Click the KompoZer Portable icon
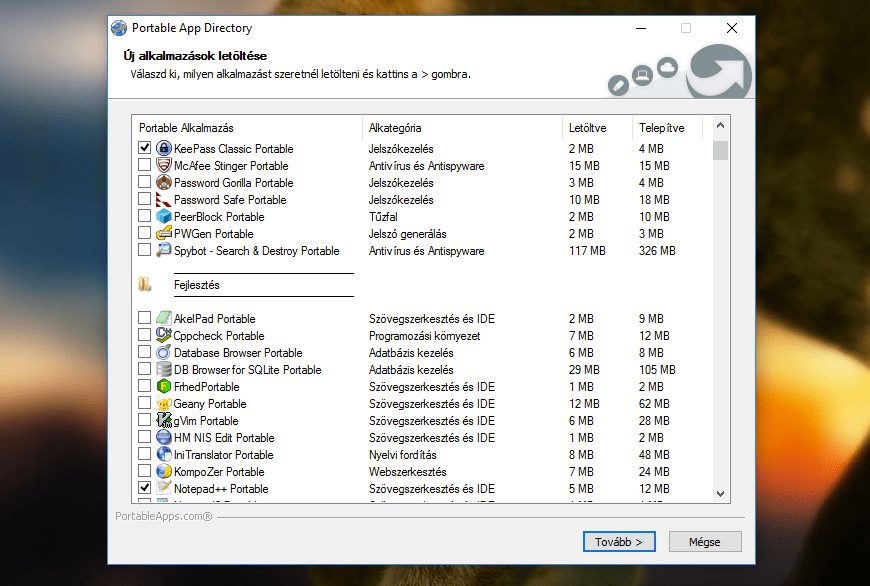This screenshot has width=870, height=586. pos(164,471)
